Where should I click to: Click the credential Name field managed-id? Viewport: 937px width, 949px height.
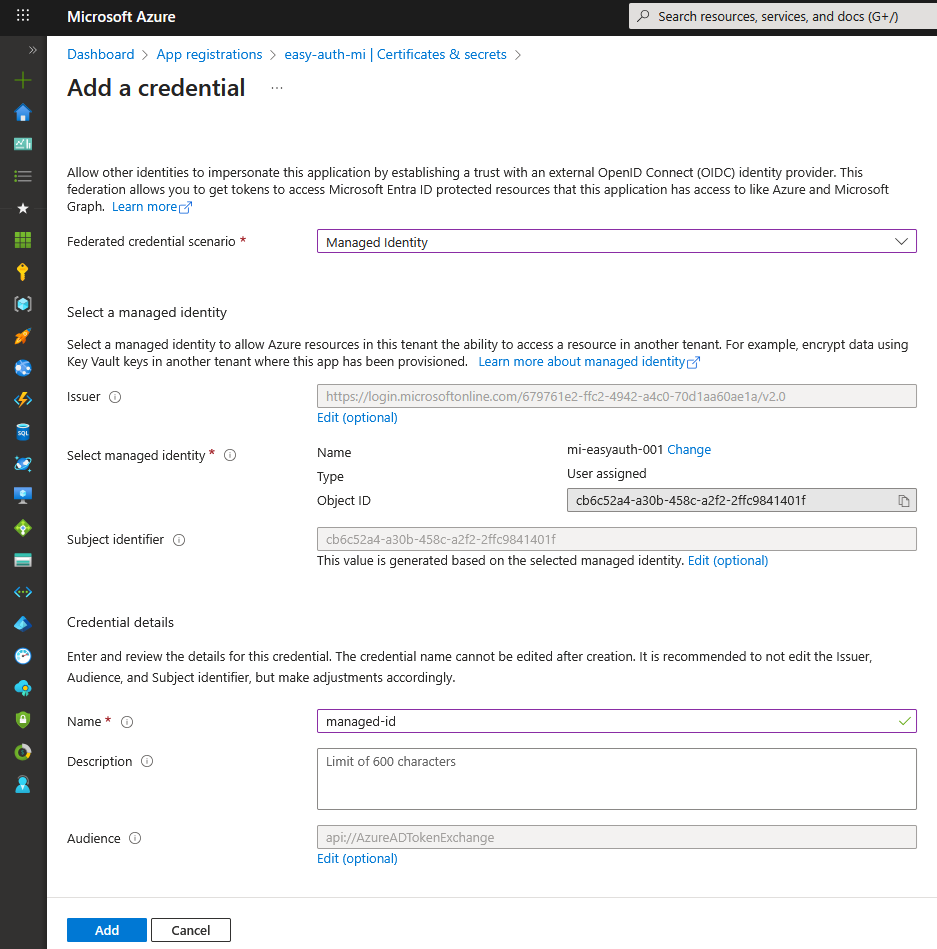click(x=617, y=721)
